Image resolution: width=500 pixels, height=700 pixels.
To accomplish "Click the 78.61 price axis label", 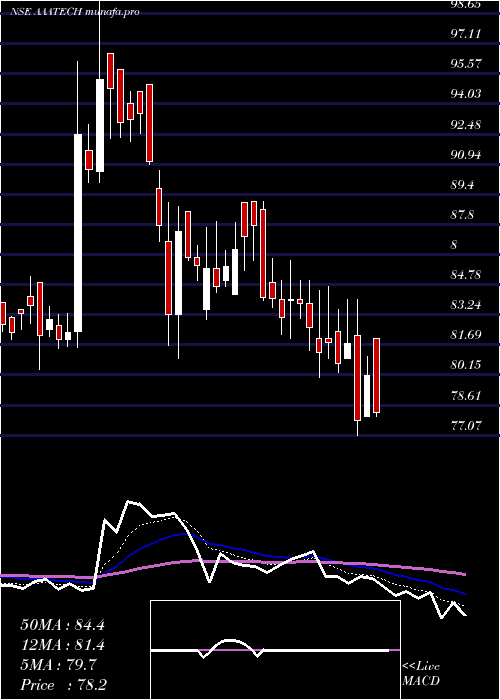I will point(466,396).
